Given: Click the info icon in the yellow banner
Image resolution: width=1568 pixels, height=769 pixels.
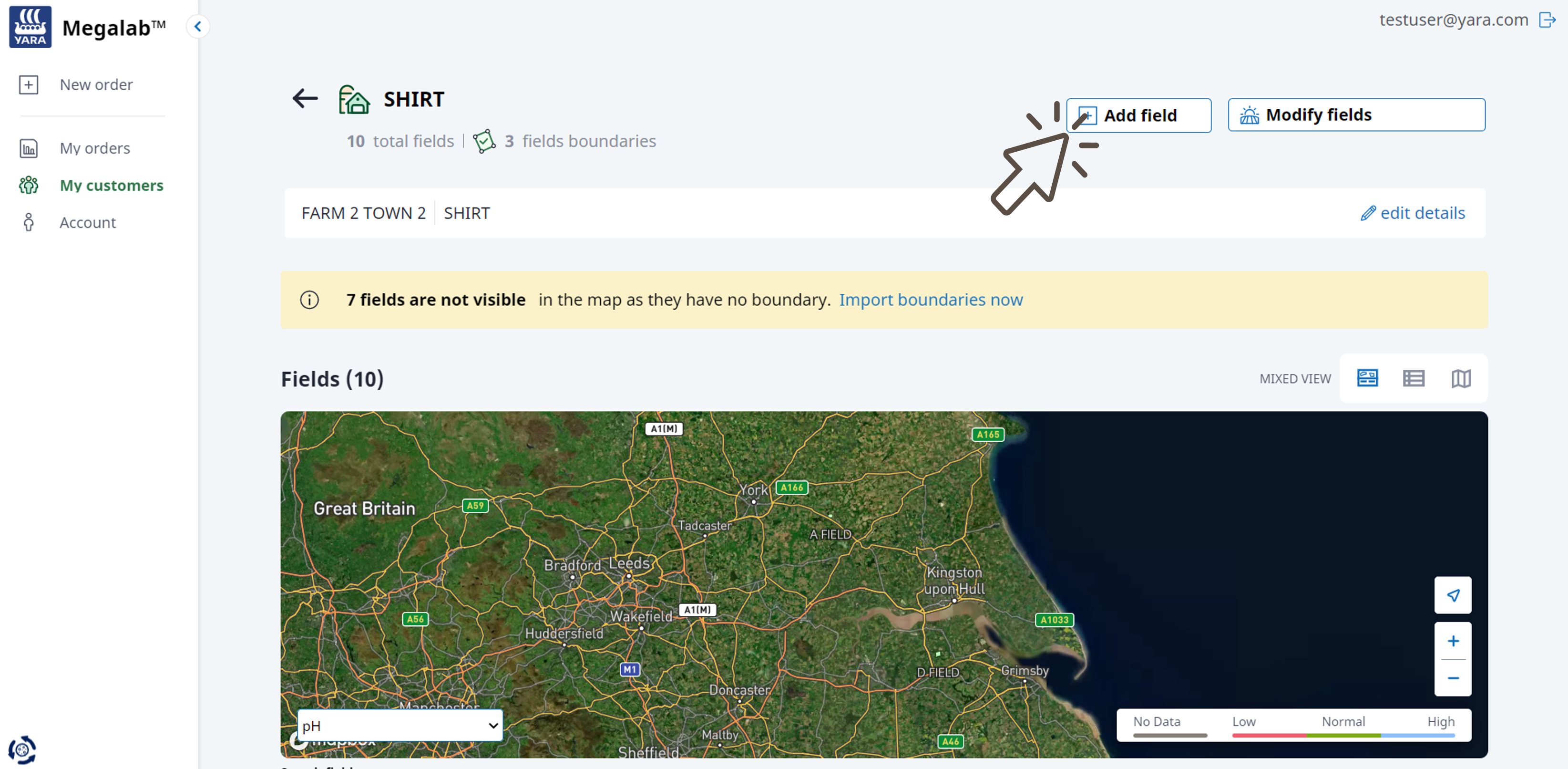Looking at the screenshot, I should (309, 300).
